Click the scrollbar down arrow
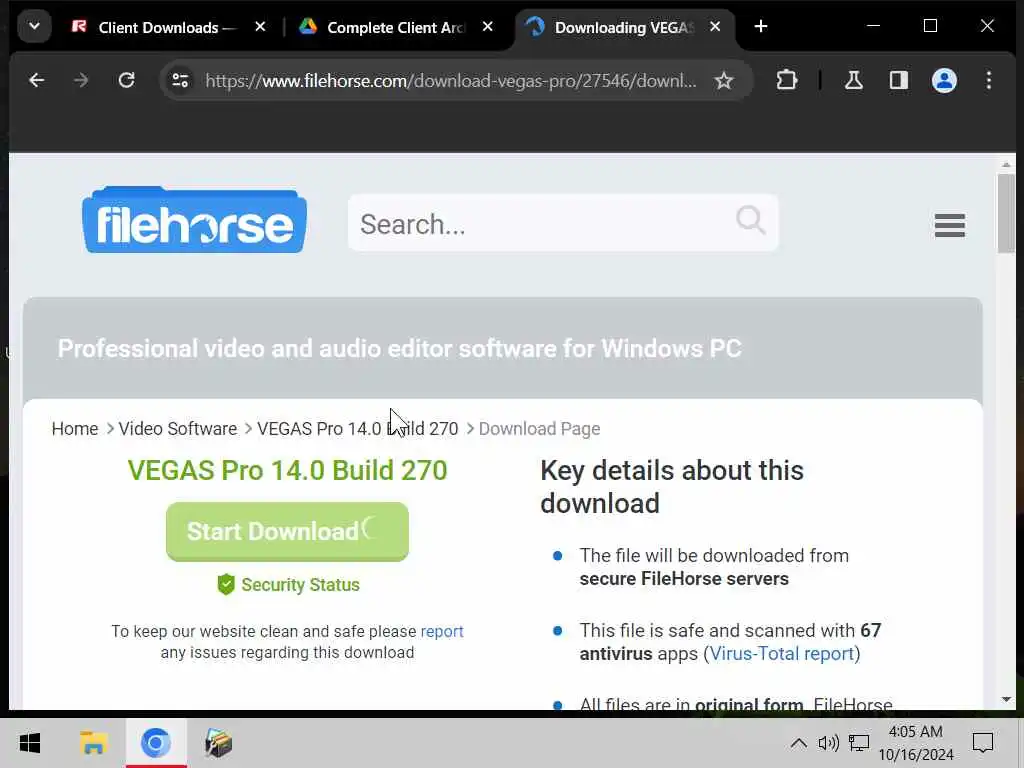Viewport: 1024px width, 768px height. [x=1006, y=699]
